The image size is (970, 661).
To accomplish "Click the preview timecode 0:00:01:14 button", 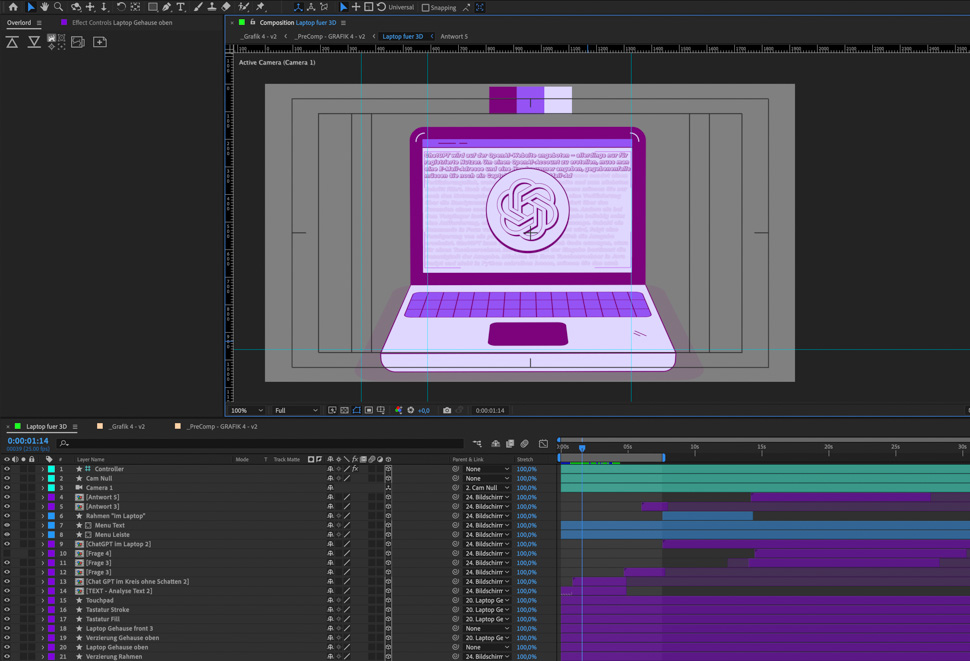I will pyautogui.click(x=490, y=410).
